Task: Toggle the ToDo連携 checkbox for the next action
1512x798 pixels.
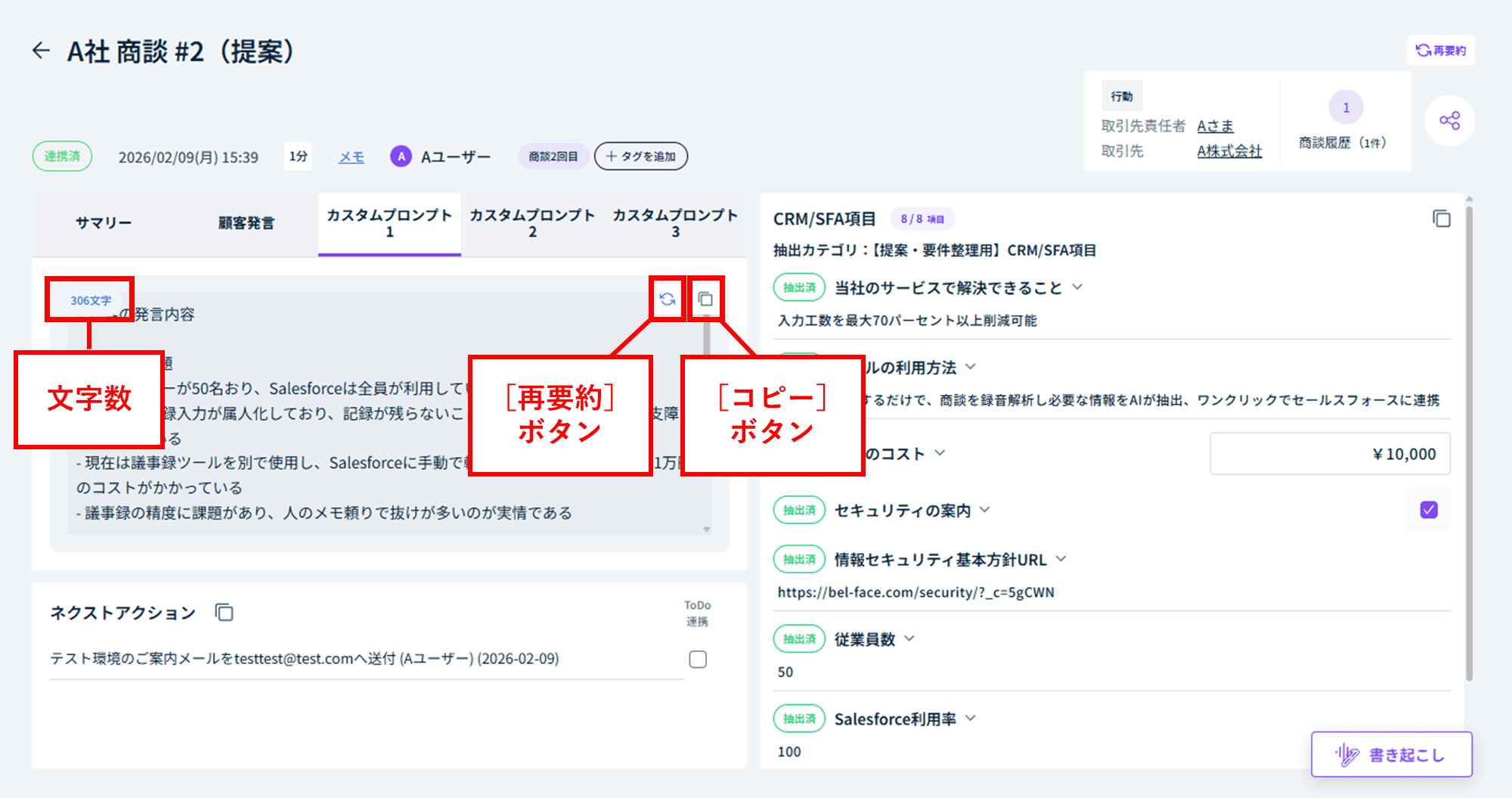Action: (x=698, y=660)
